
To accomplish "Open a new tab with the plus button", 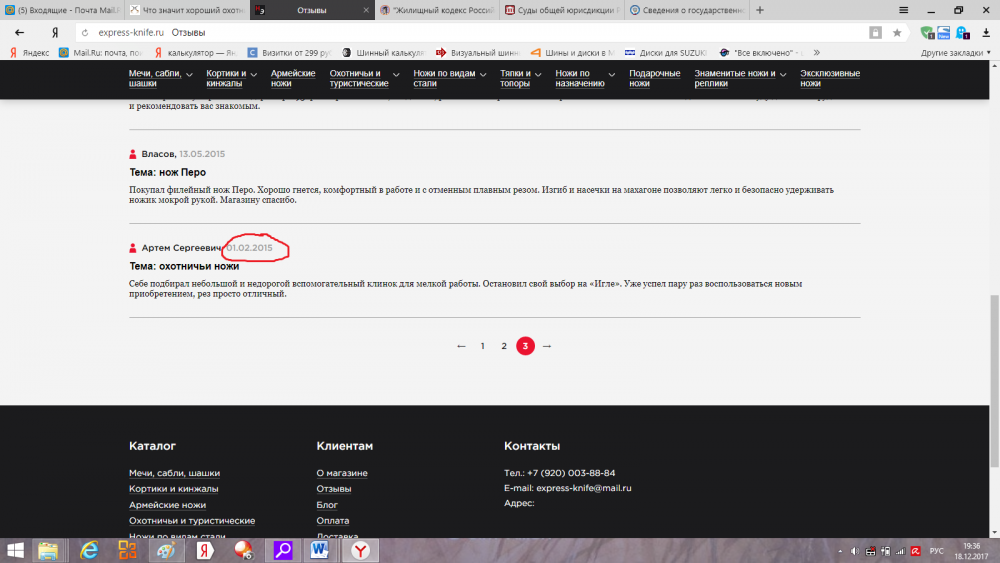I will coord(761,10).
